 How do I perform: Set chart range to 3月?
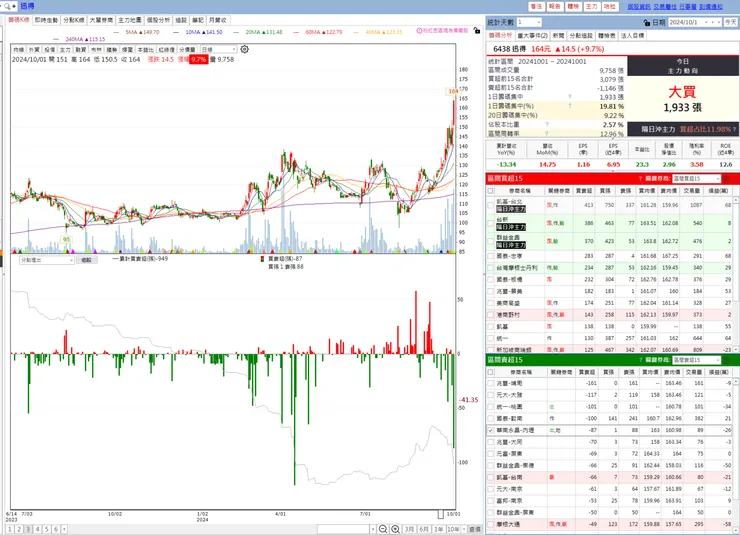click(x=409, y=529)
